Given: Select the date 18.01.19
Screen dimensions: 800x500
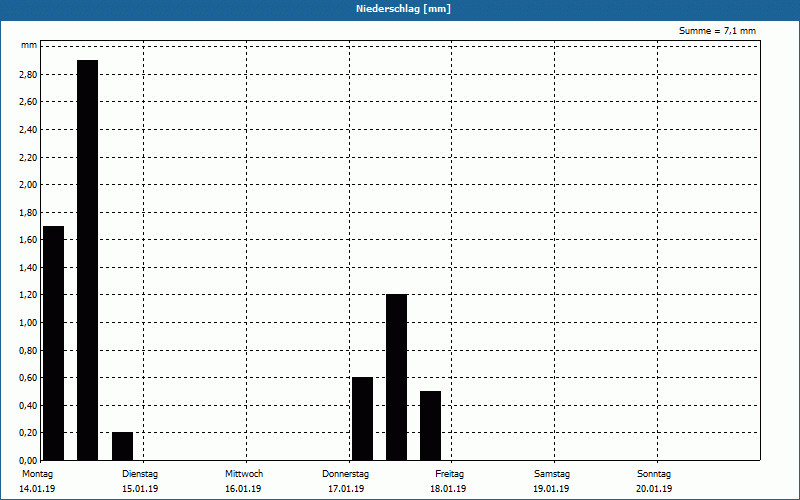Looking at the screenshot, I should point(448,489).
